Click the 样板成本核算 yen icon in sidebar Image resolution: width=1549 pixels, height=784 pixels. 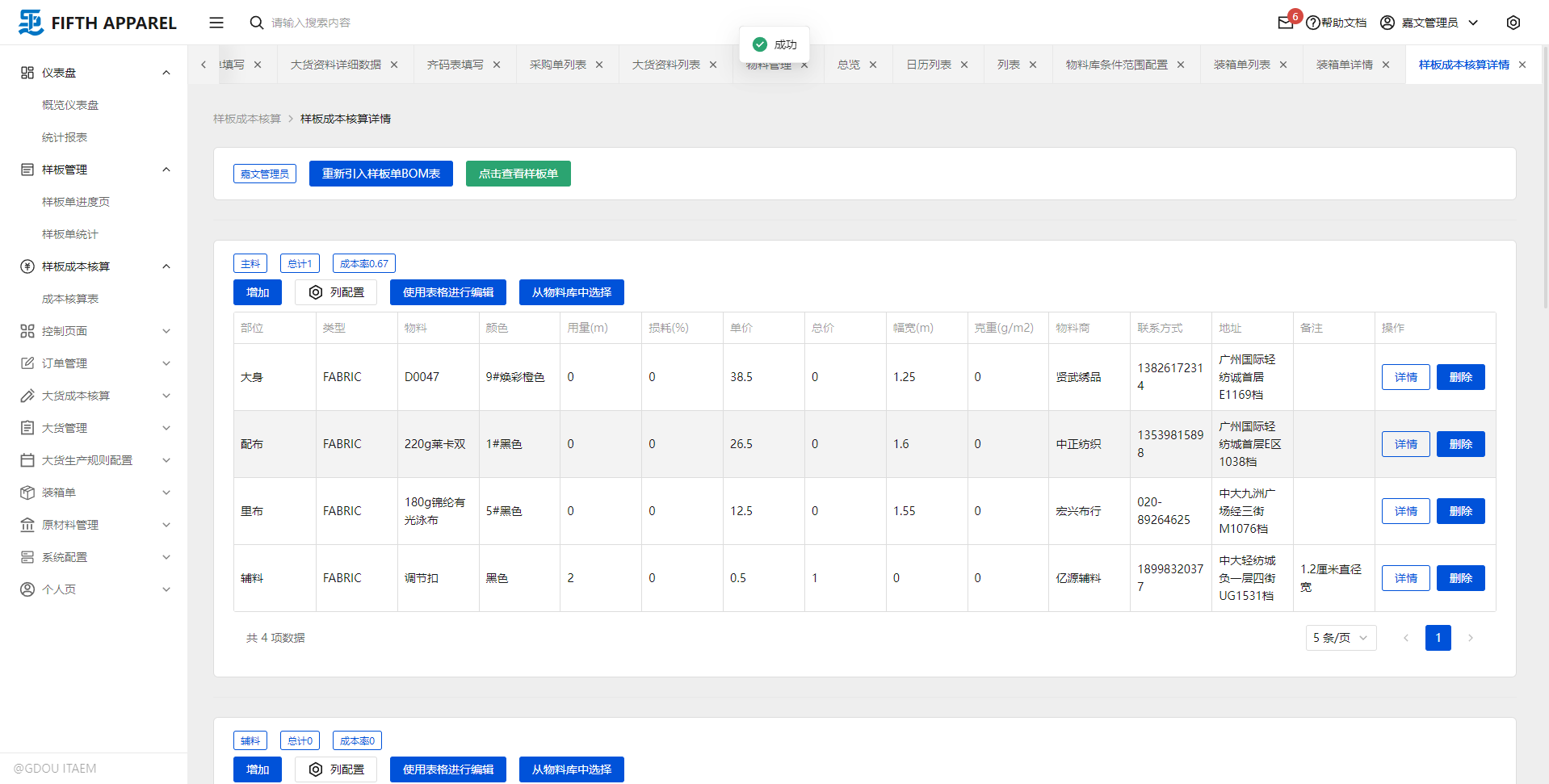(x=27, y=266)
